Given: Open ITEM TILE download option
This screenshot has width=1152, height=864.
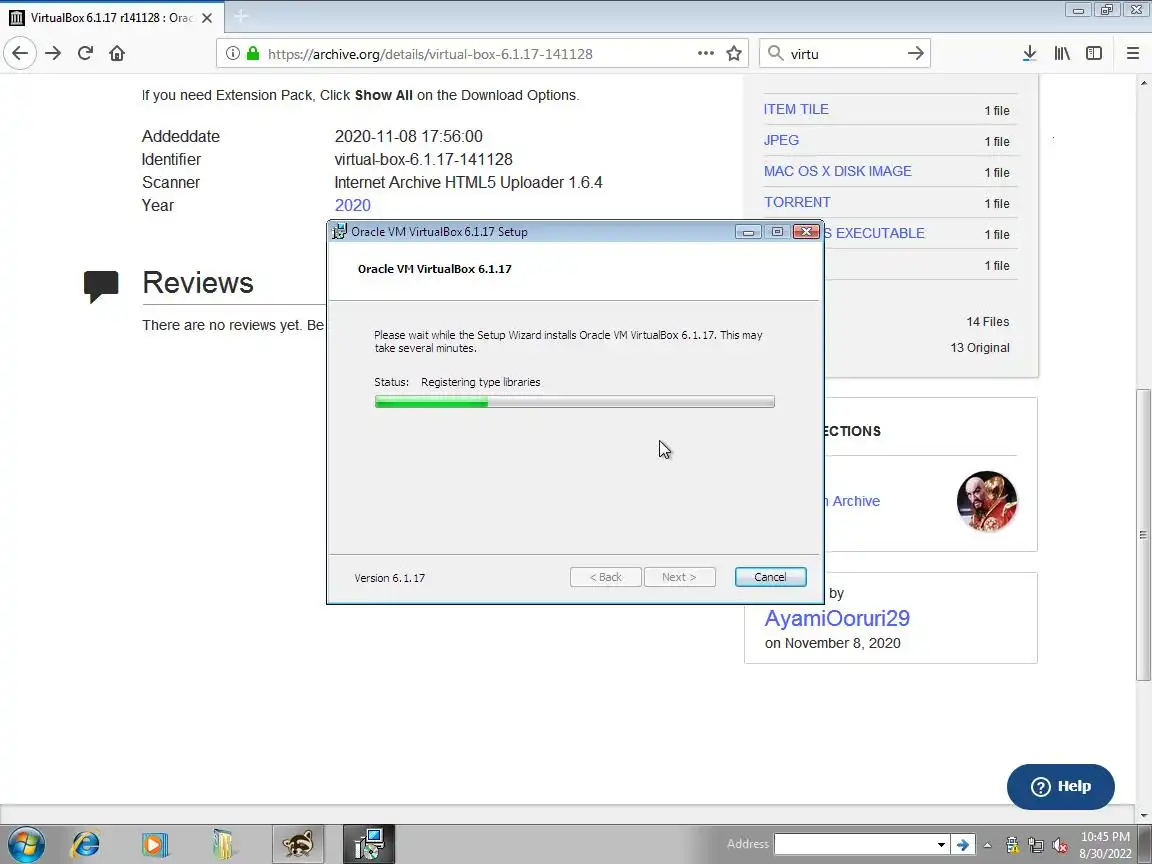Looking at the screenshot, I should click(x=796, y=109).
